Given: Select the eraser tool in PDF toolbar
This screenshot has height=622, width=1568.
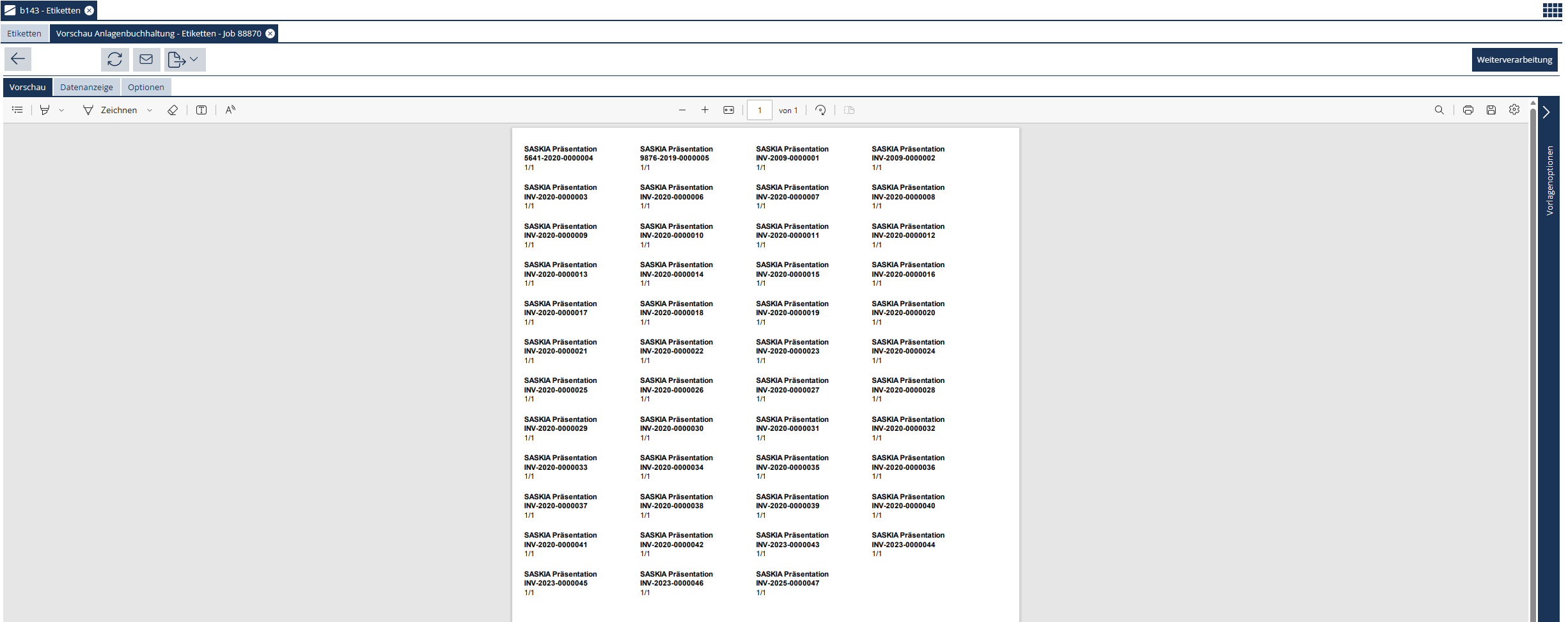Looking at the screenshot, I should point(173,110).
